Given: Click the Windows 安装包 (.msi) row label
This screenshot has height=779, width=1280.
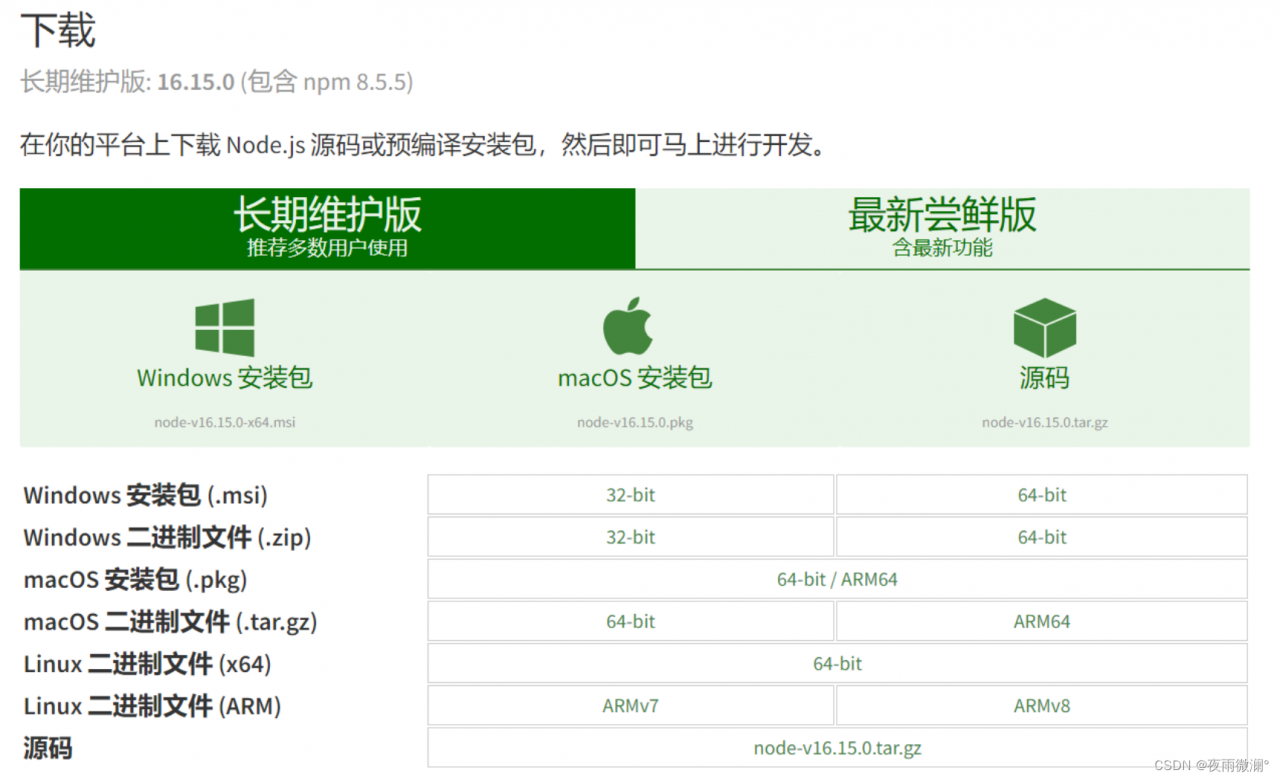Looking at the screenshot, I should [x=146, y=495].
